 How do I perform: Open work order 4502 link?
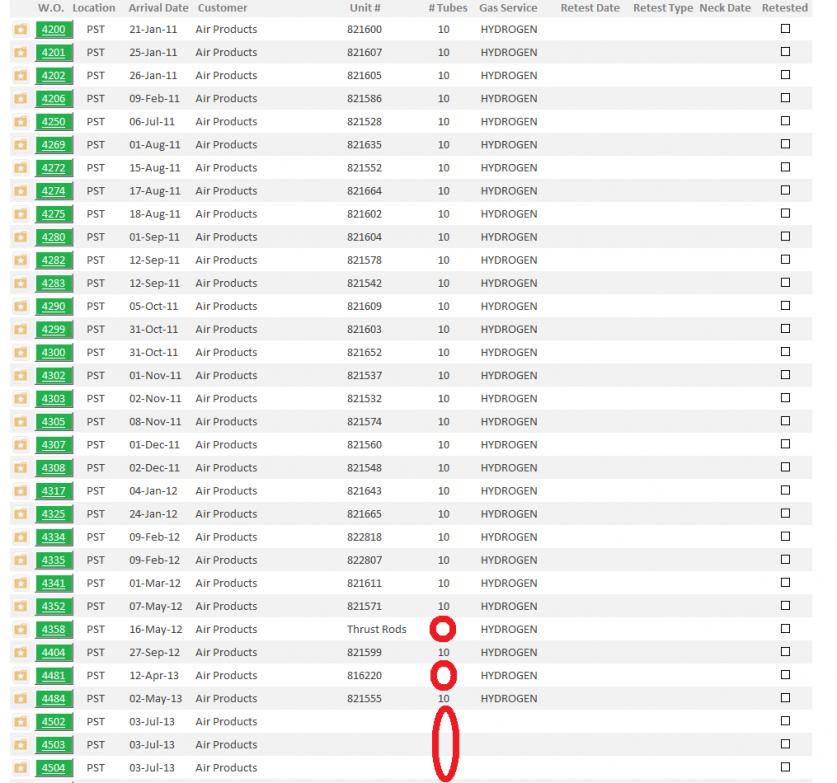(x=54, y=722)
